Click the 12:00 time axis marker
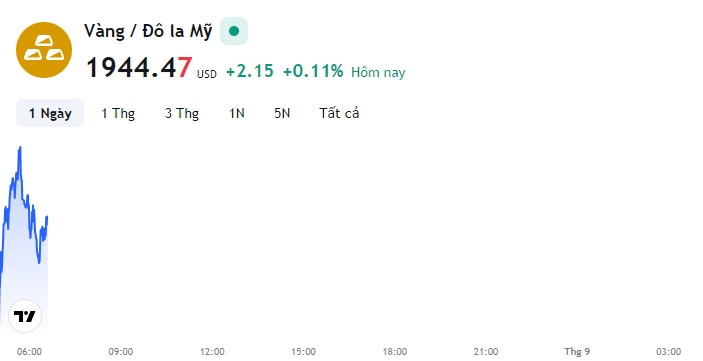703x361 pixels. pos(212,352)
